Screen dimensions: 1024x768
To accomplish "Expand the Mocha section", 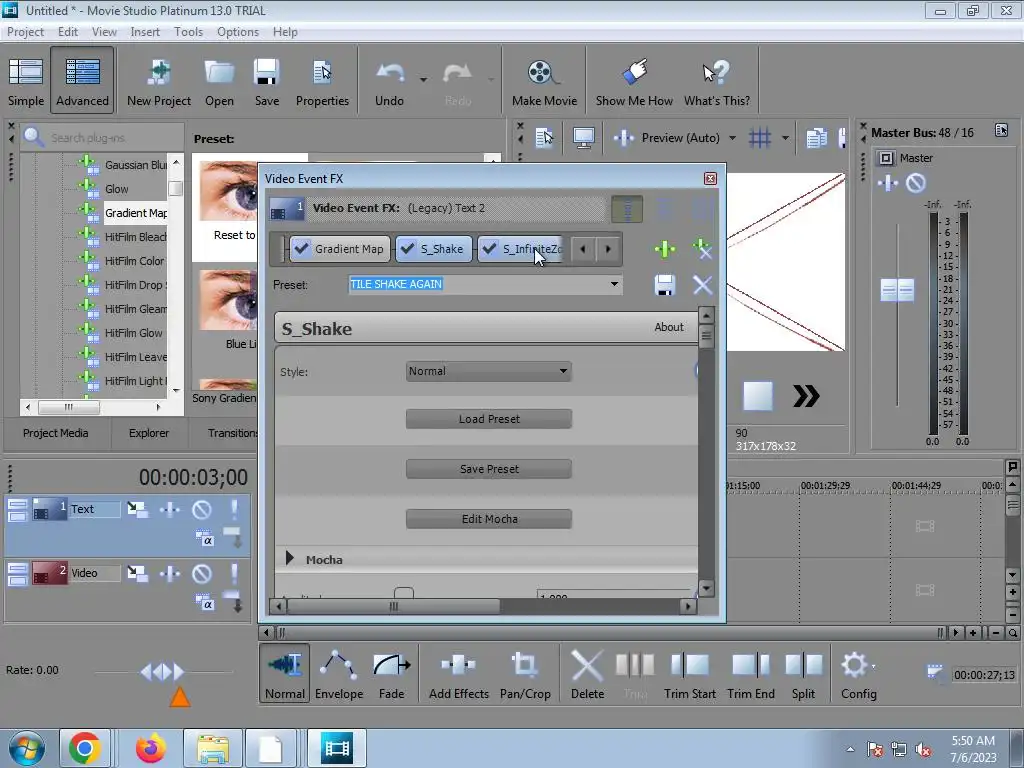I will coord(290,558).
